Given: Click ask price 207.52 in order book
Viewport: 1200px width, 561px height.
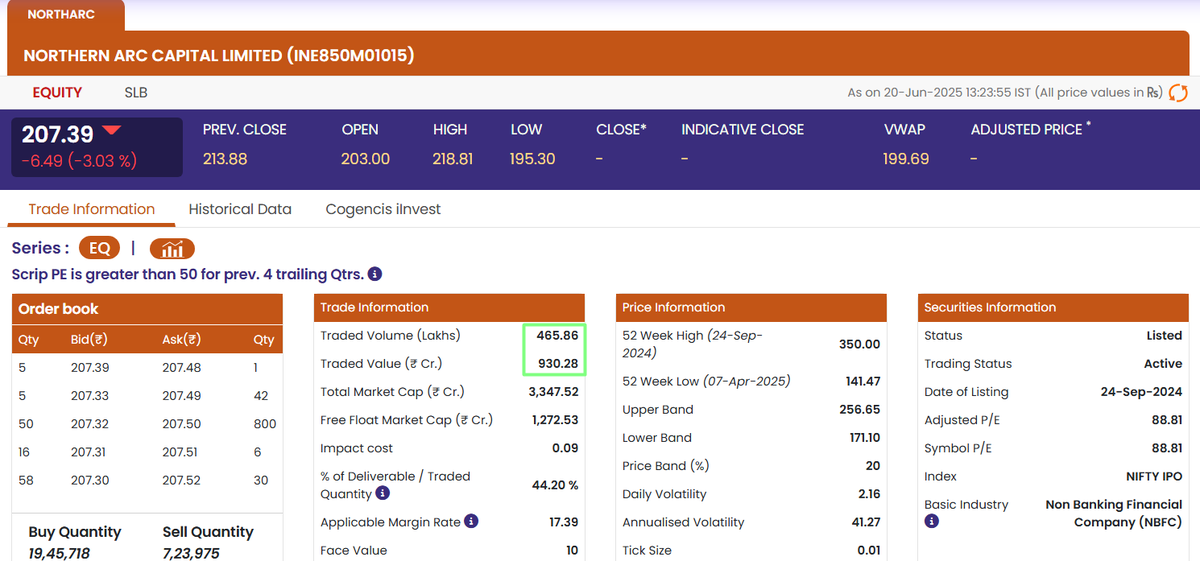Looking at the screenshot, I should pyautogui.click(x=181, y=480).
